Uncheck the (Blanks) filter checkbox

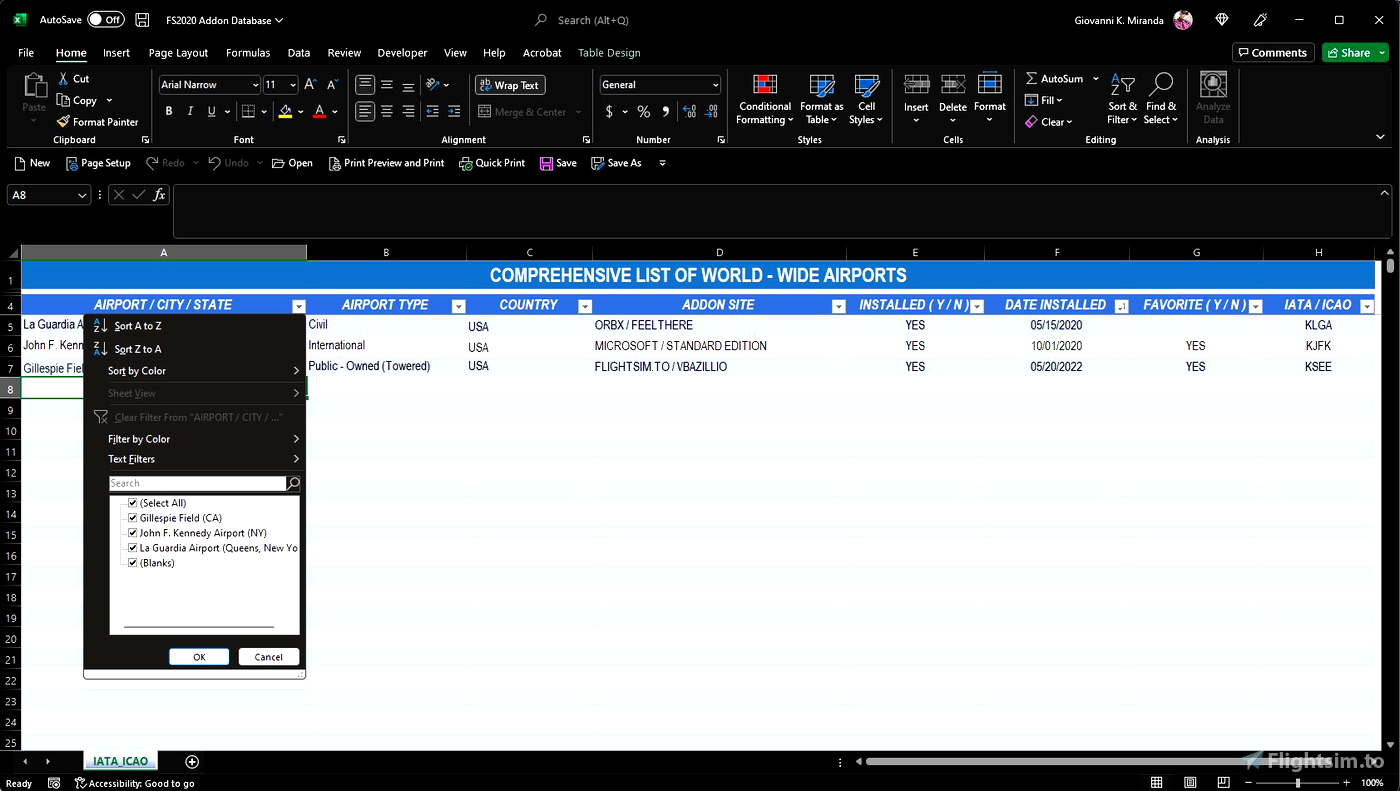132,563
